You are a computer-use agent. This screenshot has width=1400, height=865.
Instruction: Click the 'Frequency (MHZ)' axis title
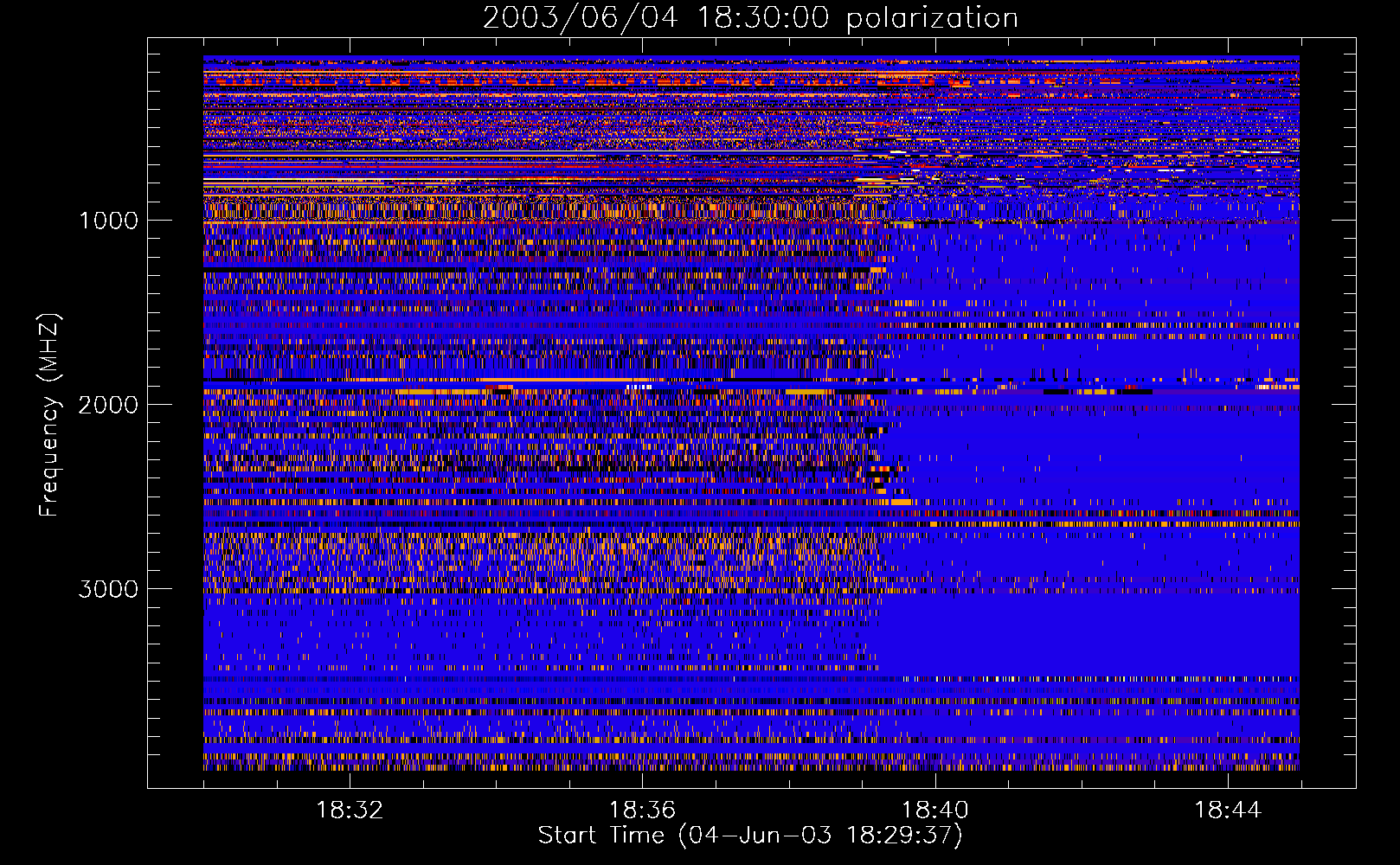click(x=49, y=414)
